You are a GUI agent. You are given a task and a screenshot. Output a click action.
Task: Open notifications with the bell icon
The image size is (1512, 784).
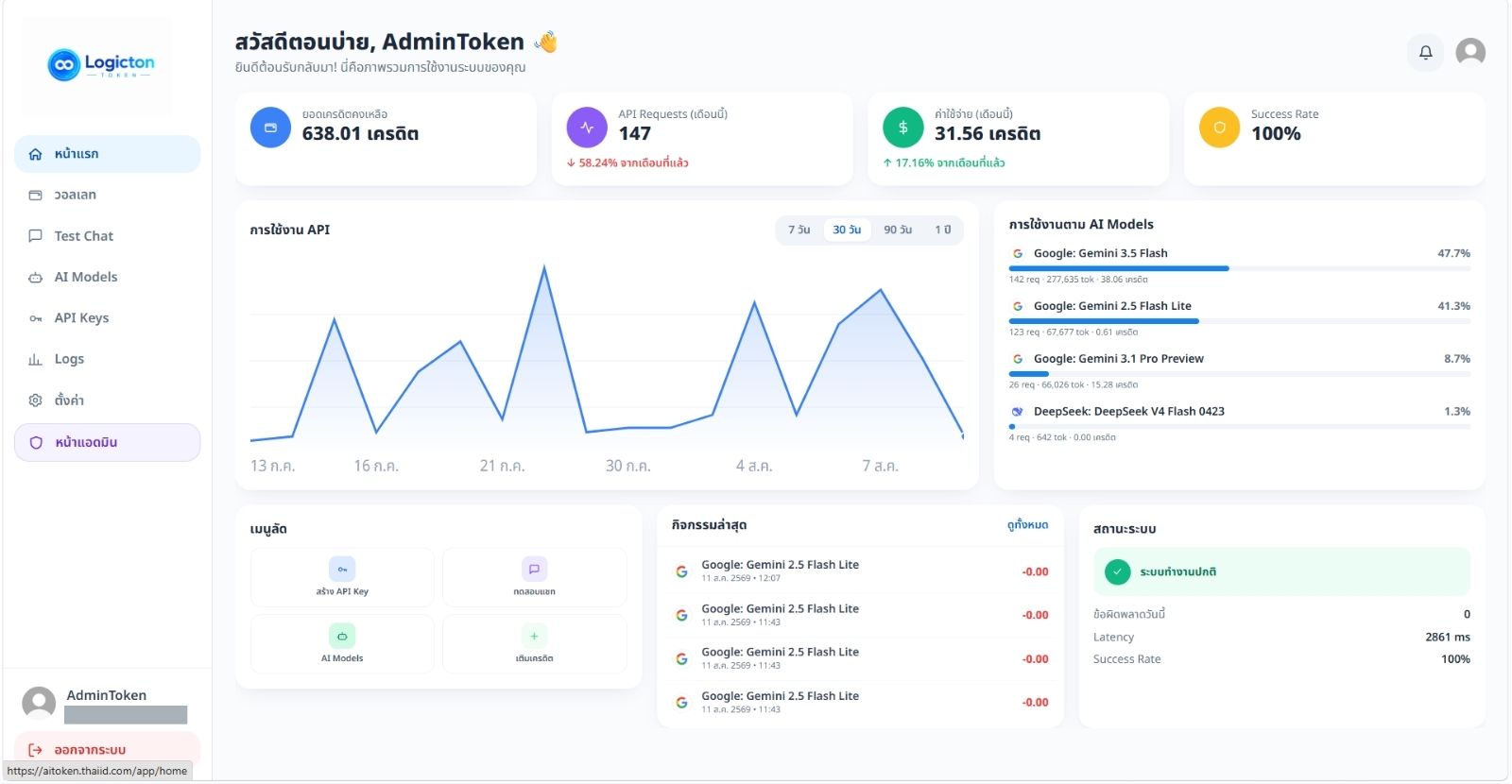[x=1426, y=52]
